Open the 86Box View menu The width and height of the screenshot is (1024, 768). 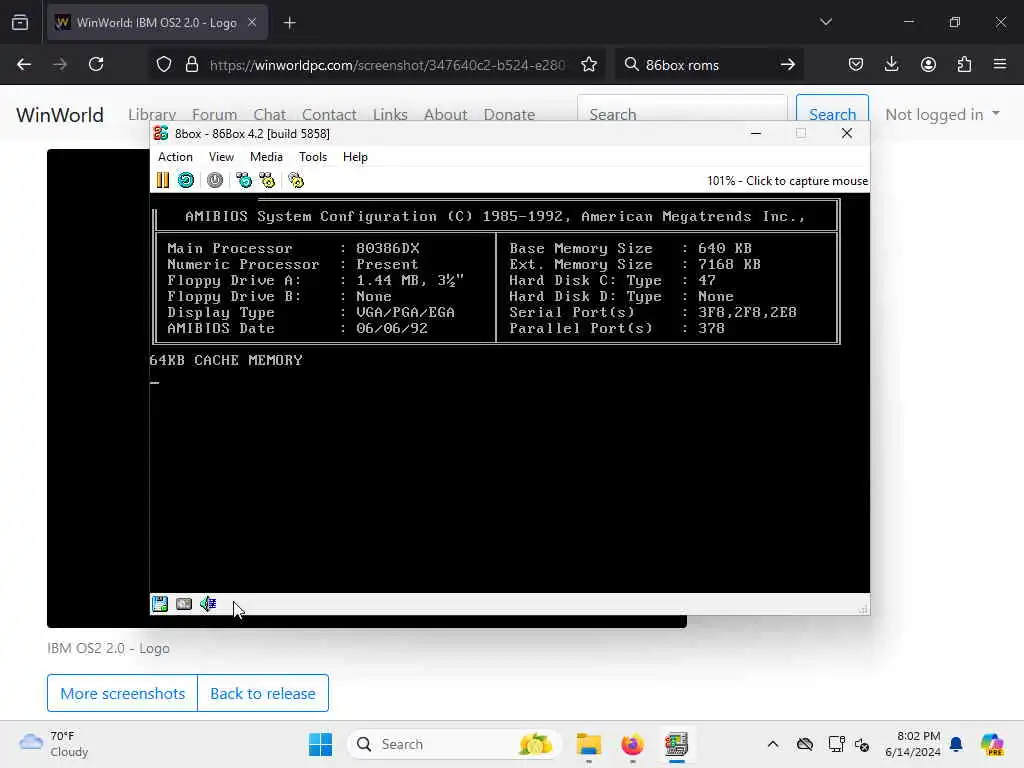pyautogui.click(x=221, y=157)
